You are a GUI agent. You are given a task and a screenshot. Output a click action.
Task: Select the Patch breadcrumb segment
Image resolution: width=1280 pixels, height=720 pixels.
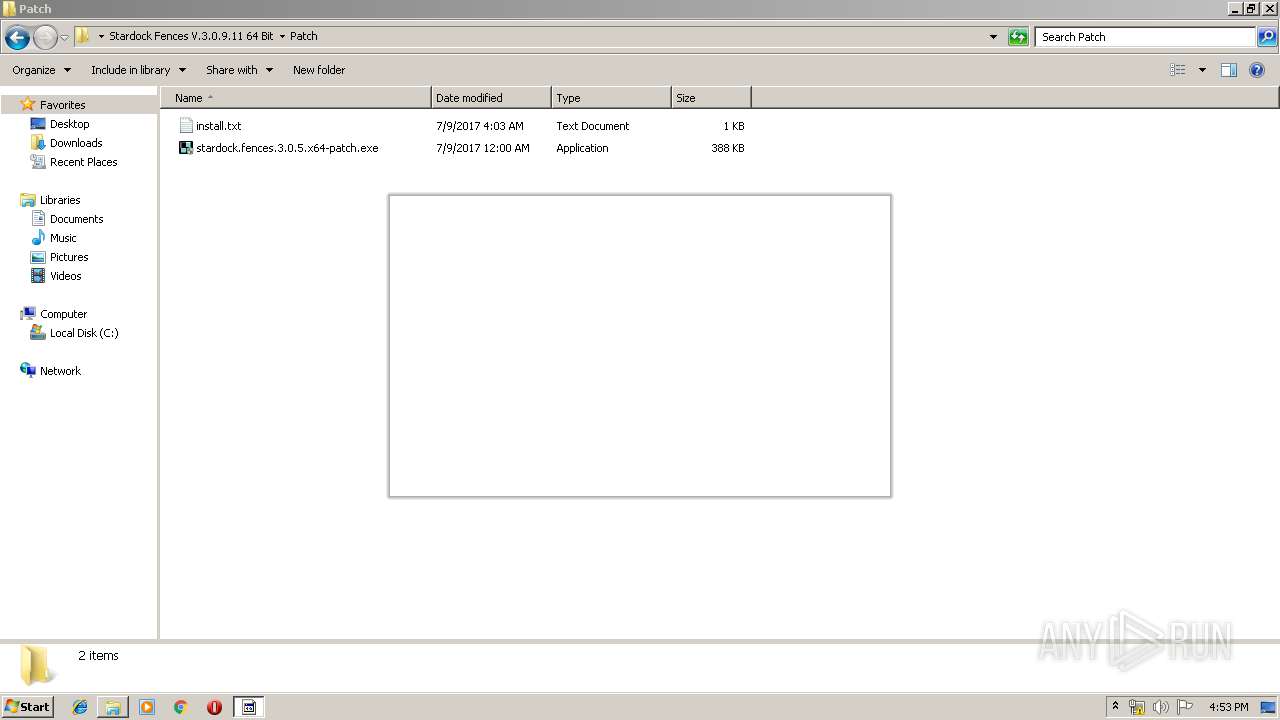click(x=304, y=36)
